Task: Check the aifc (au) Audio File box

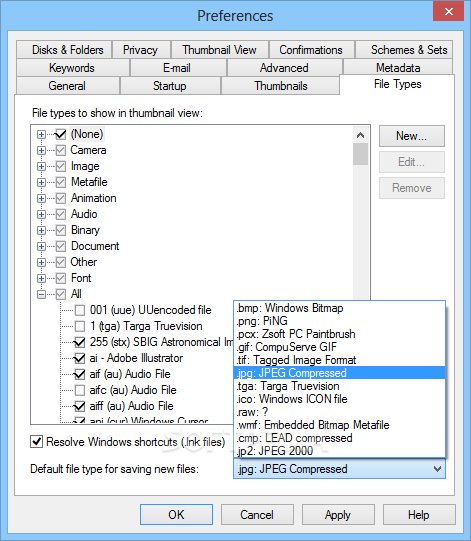Action: pos(80,390)
